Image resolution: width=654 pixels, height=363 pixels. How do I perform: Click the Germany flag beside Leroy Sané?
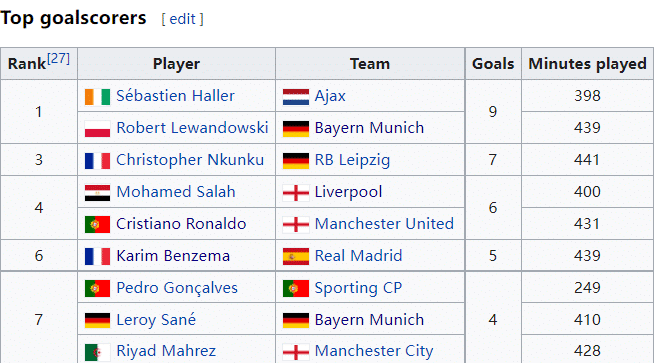click(97, 320)
